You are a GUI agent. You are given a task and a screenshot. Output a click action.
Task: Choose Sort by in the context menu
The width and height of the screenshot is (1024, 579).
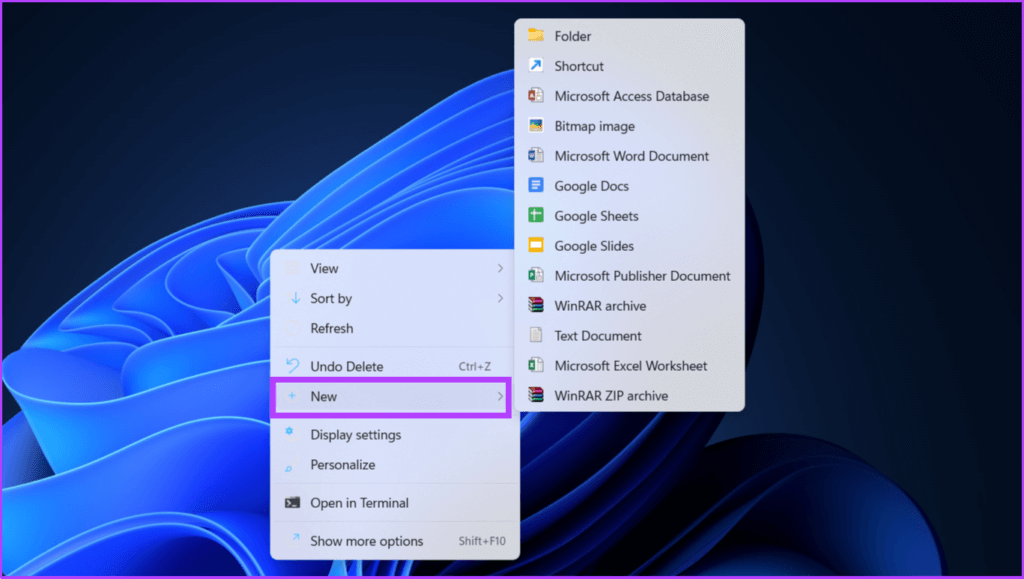tap(394, 298)
